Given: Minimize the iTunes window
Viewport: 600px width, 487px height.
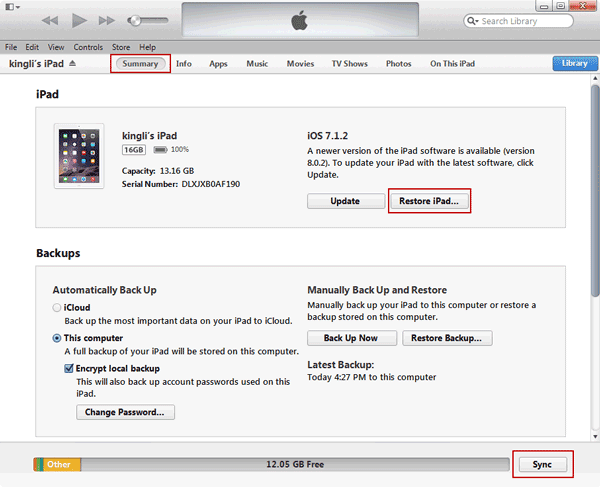Looking at the screenshot, I should 544,6.
